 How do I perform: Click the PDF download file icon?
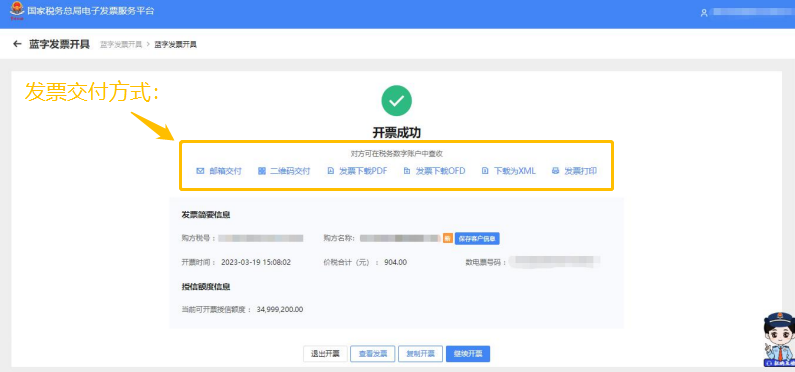coord(331,171)
